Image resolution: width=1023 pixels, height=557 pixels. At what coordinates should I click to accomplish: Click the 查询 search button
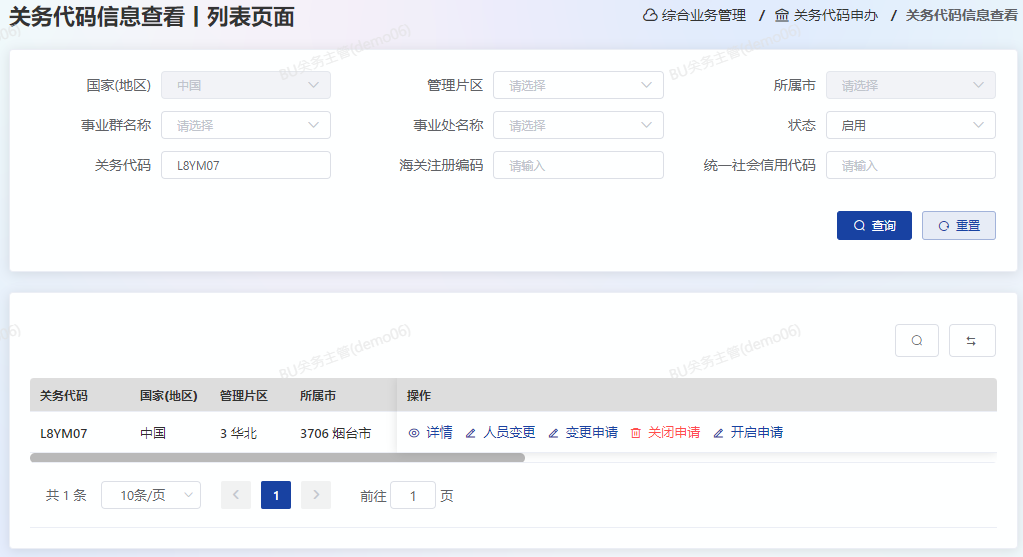point(874,226)
